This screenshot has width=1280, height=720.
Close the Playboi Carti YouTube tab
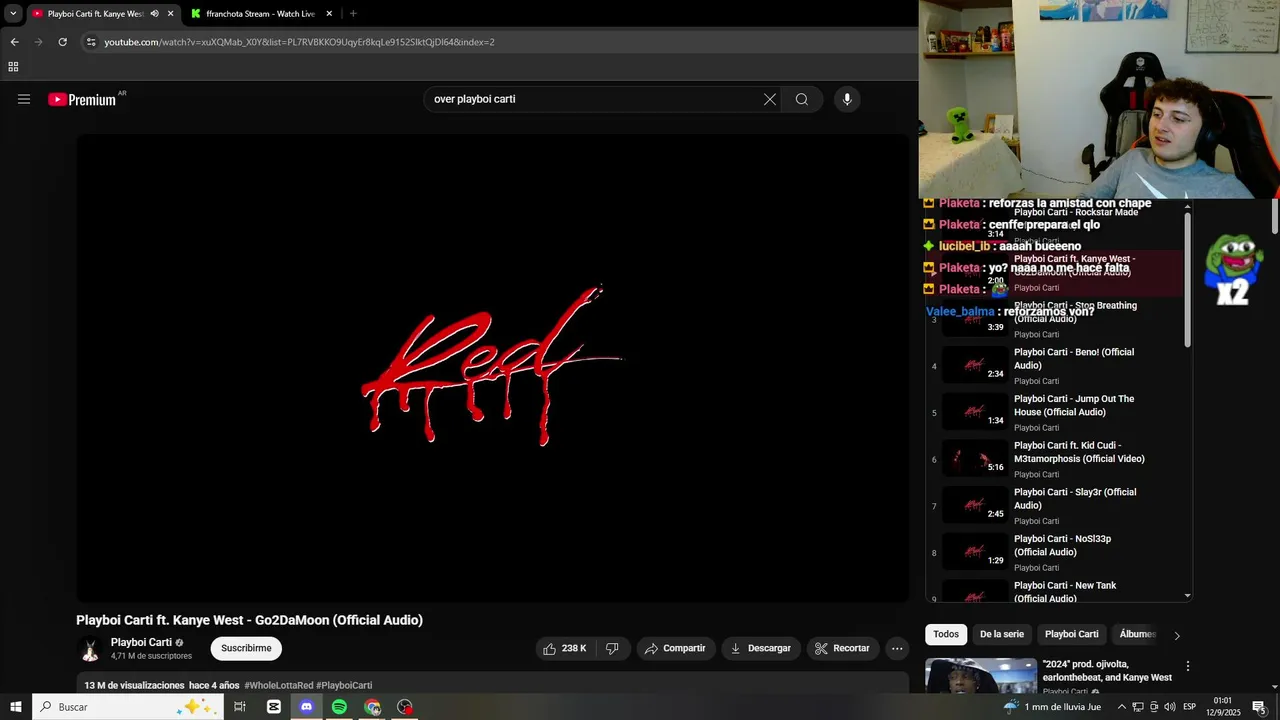click(x=170, y=14)
